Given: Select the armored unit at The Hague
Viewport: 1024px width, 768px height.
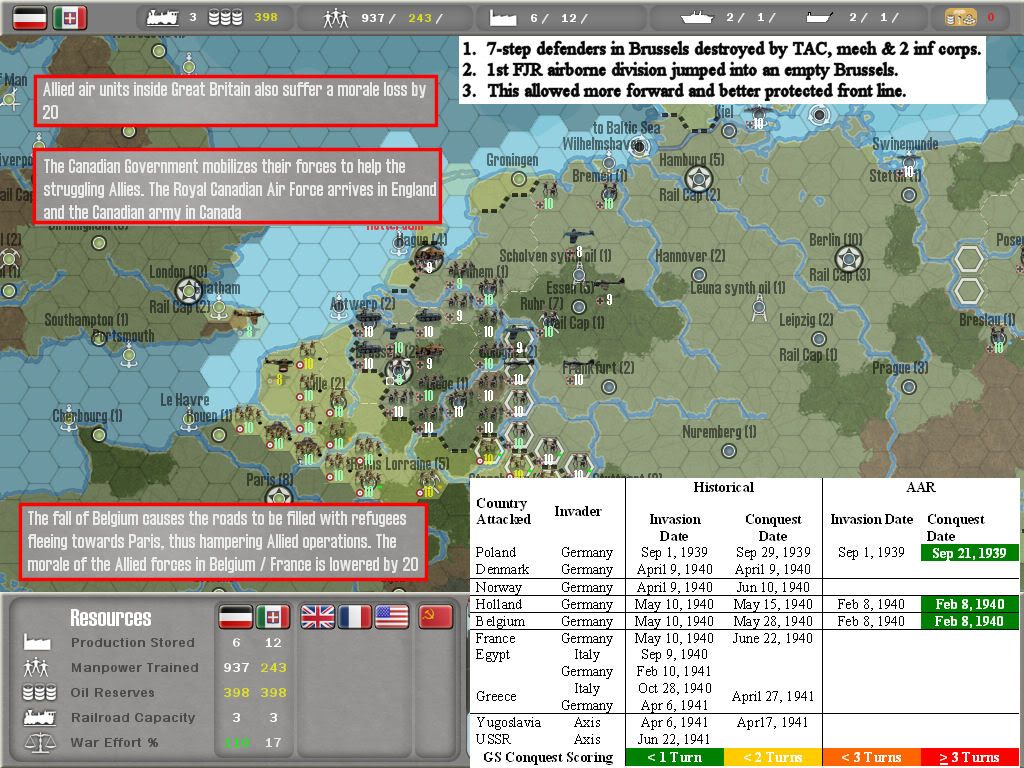Looking at the screenshot, I should [428, 257].
